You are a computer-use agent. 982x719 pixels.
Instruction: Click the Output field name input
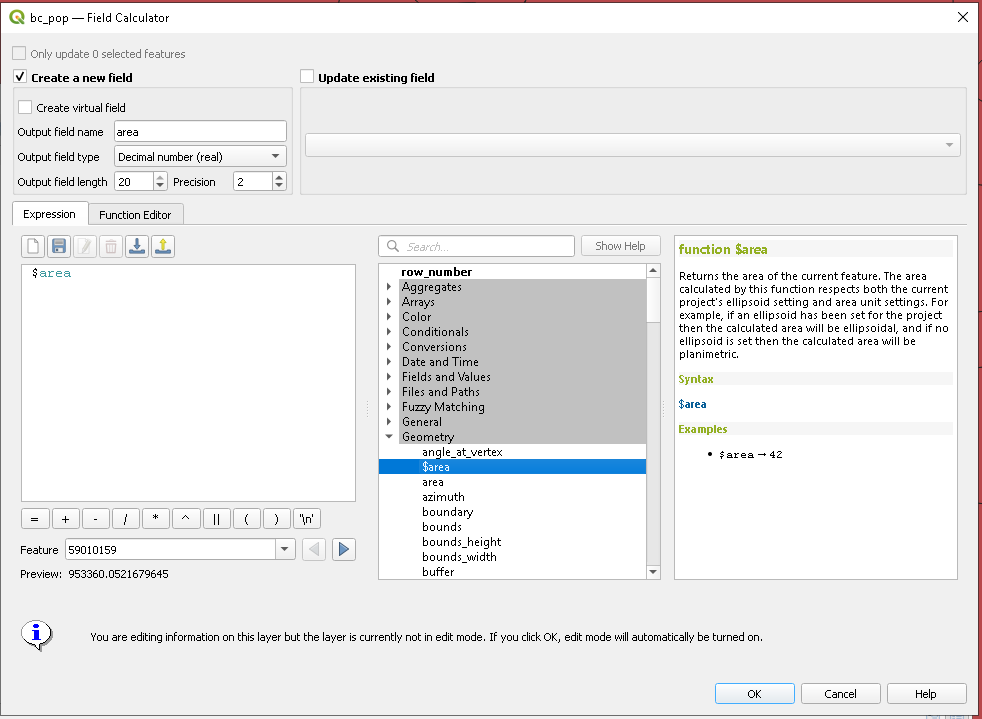(x=200, y=132)
